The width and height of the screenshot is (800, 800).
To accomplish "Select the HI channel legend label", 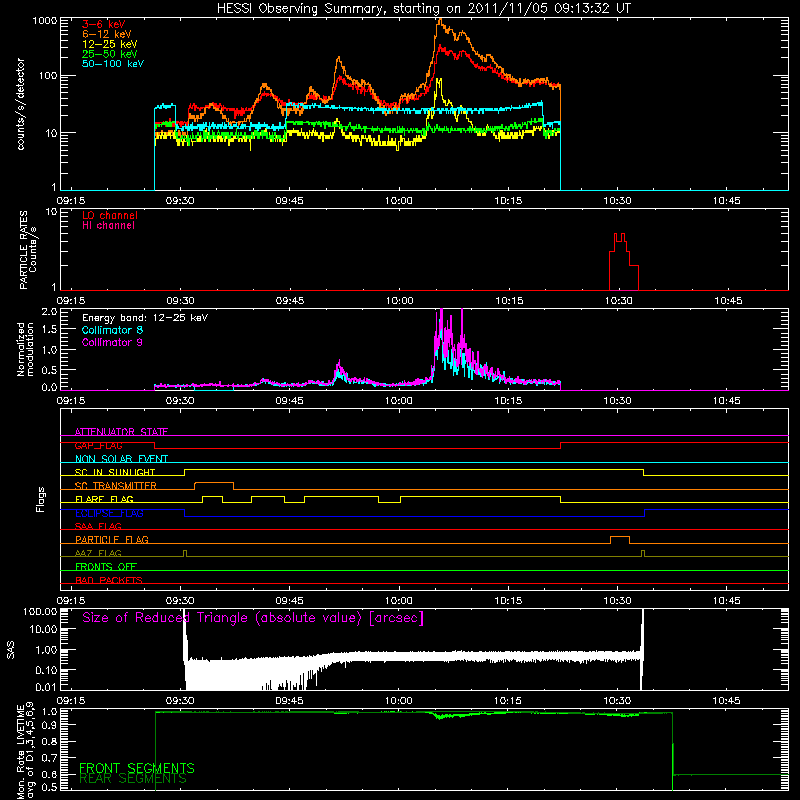I will tap(109, 226).
